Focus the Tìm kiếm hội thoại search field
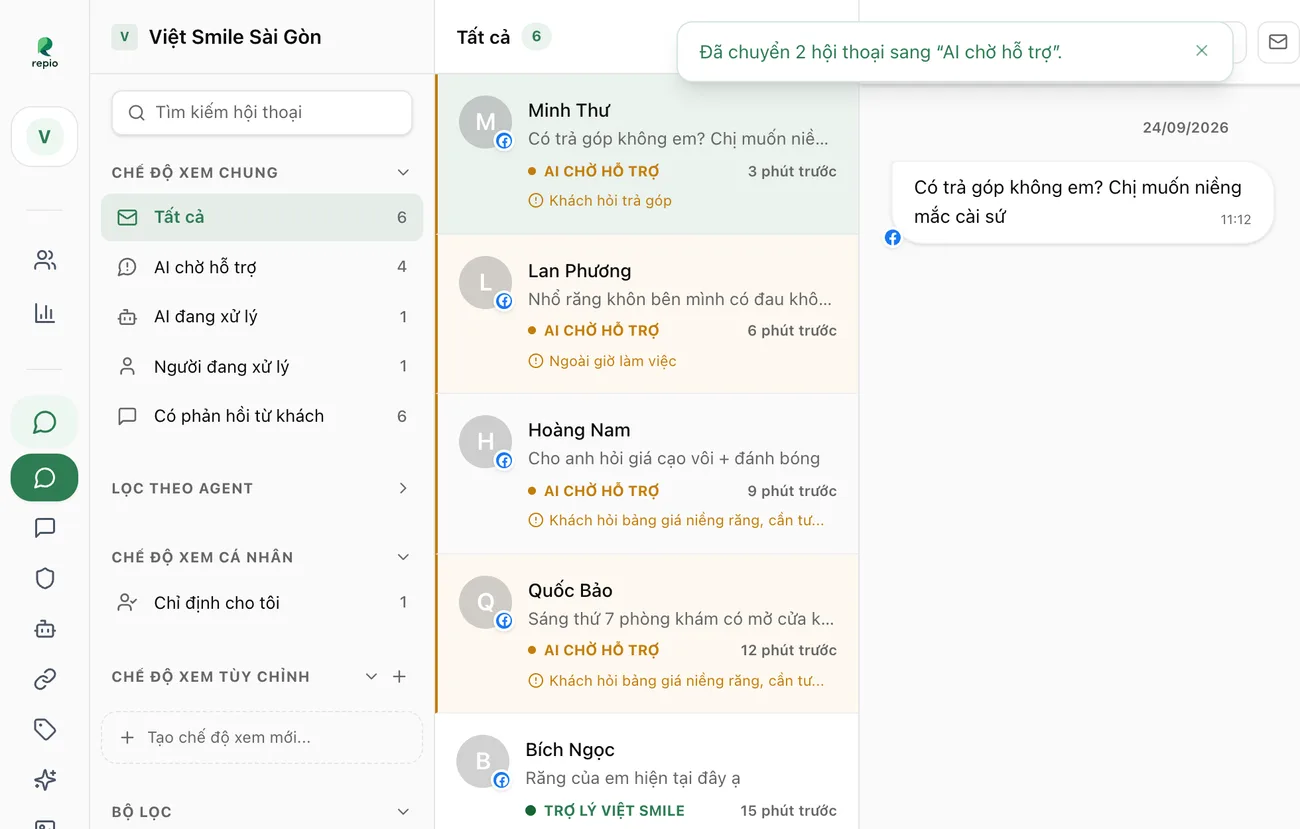This screenshot has width=1300, height=829. (x=262, y=113)
